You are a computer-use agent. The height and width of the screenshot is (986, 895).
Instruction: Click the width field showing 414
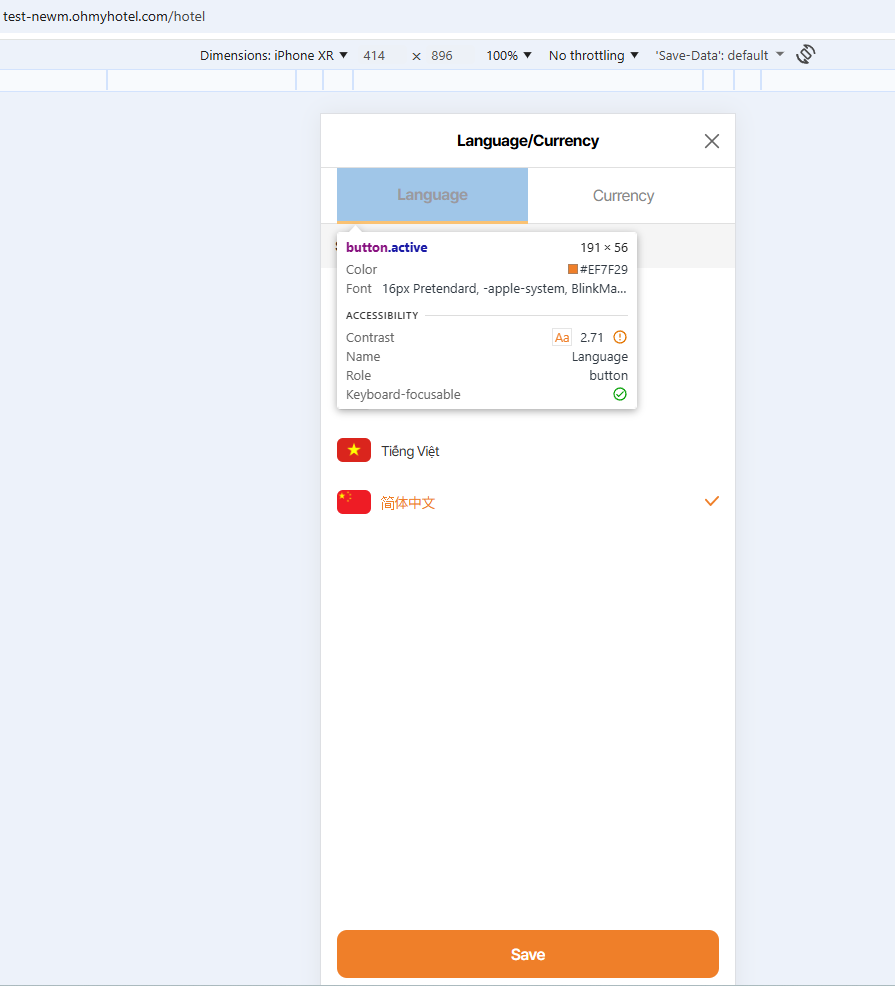click(x=374, y=55)
